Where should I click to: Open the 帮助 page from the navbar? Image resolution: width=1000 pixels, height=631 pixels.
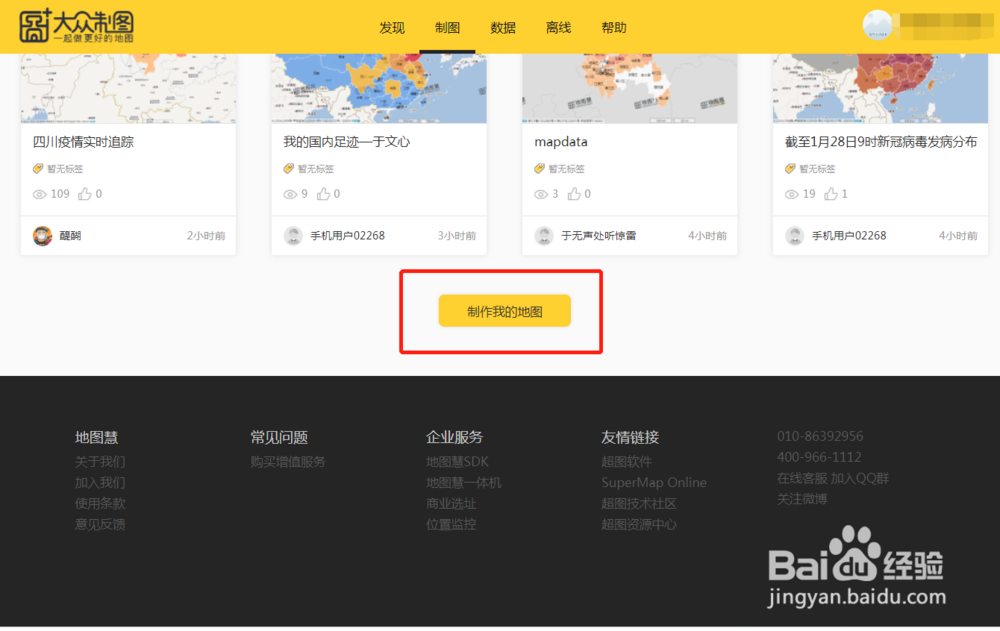tap(614, 28)
